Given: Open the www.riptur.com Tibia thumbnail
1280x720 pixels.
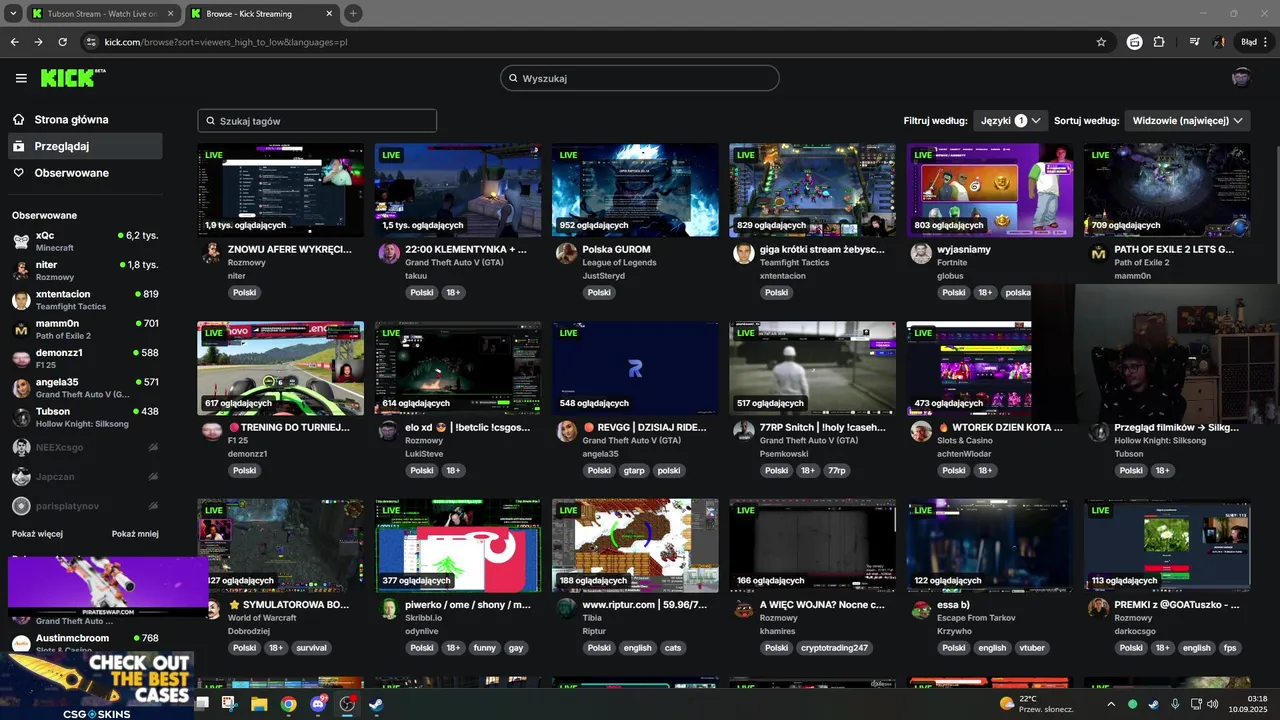Looking at the screenshot, I should 635,545.
